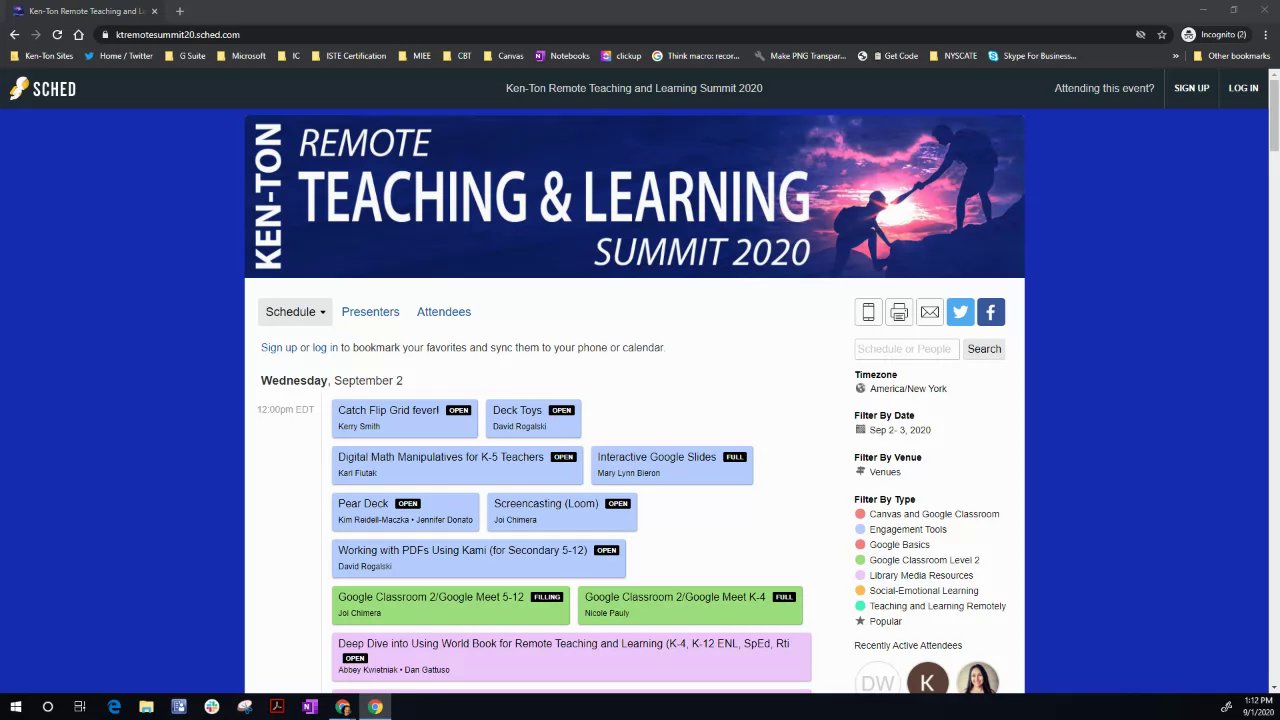
Task: Click LOG IN in header
Action: click(1243, 88)
